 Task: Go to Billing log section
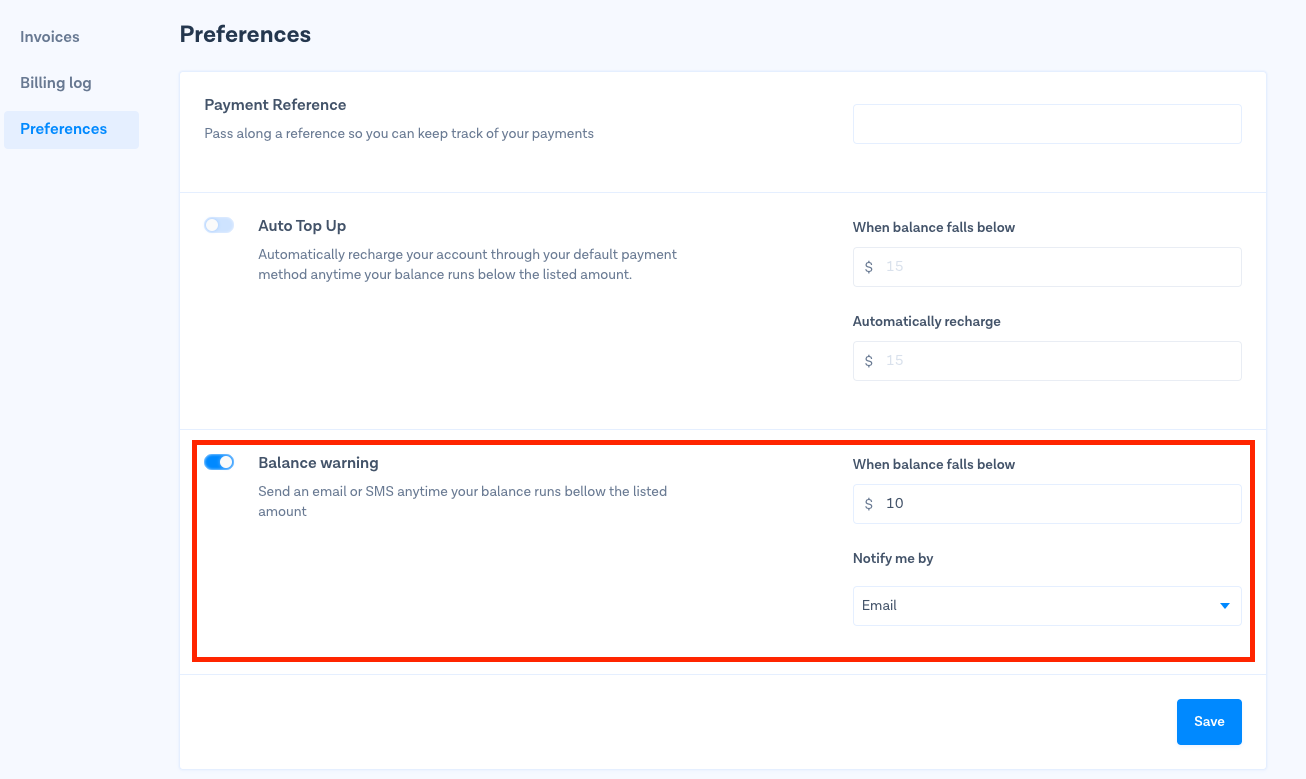point(56,83)
